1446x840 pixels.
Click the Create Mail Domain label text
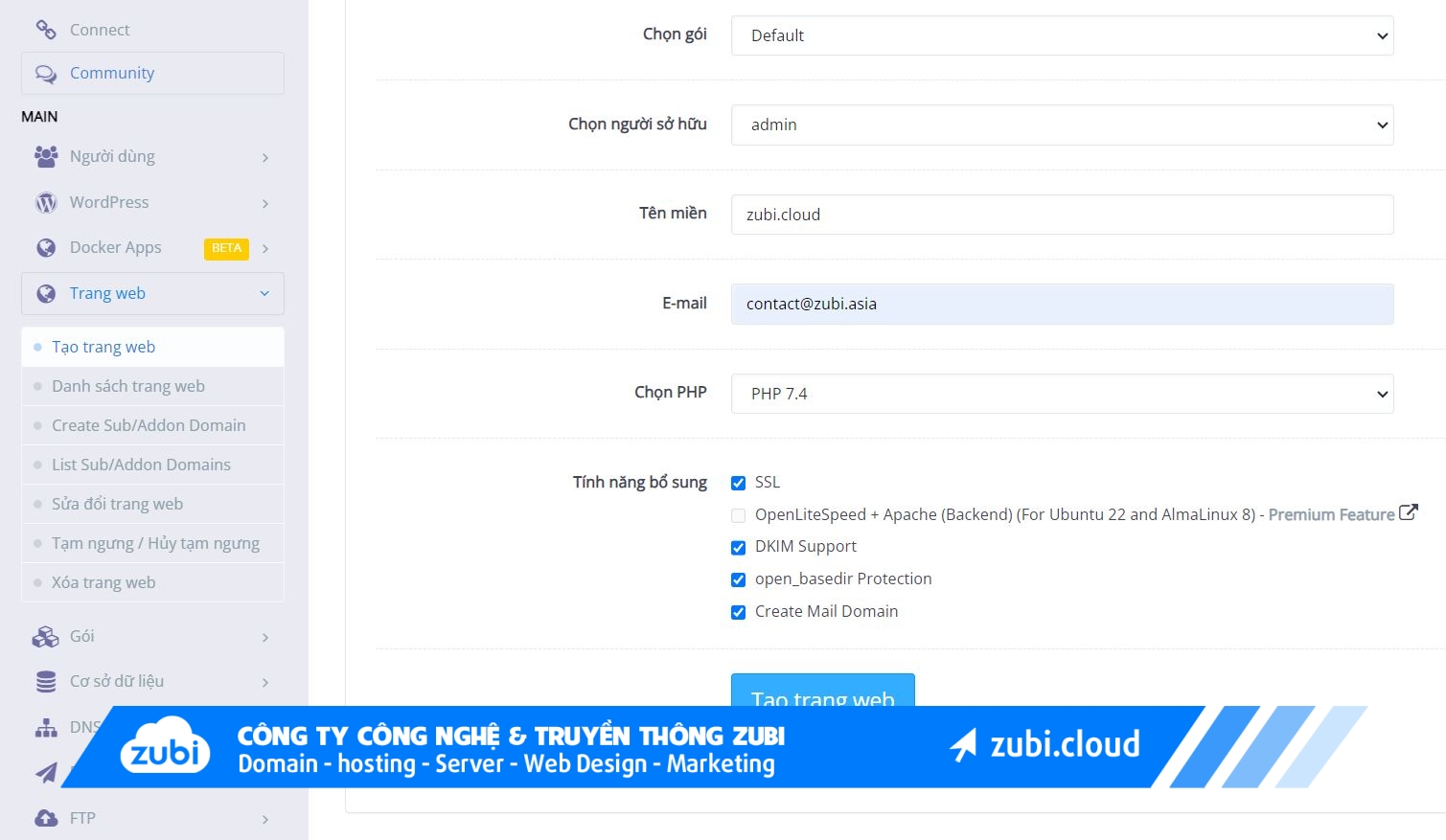point(827,611)
